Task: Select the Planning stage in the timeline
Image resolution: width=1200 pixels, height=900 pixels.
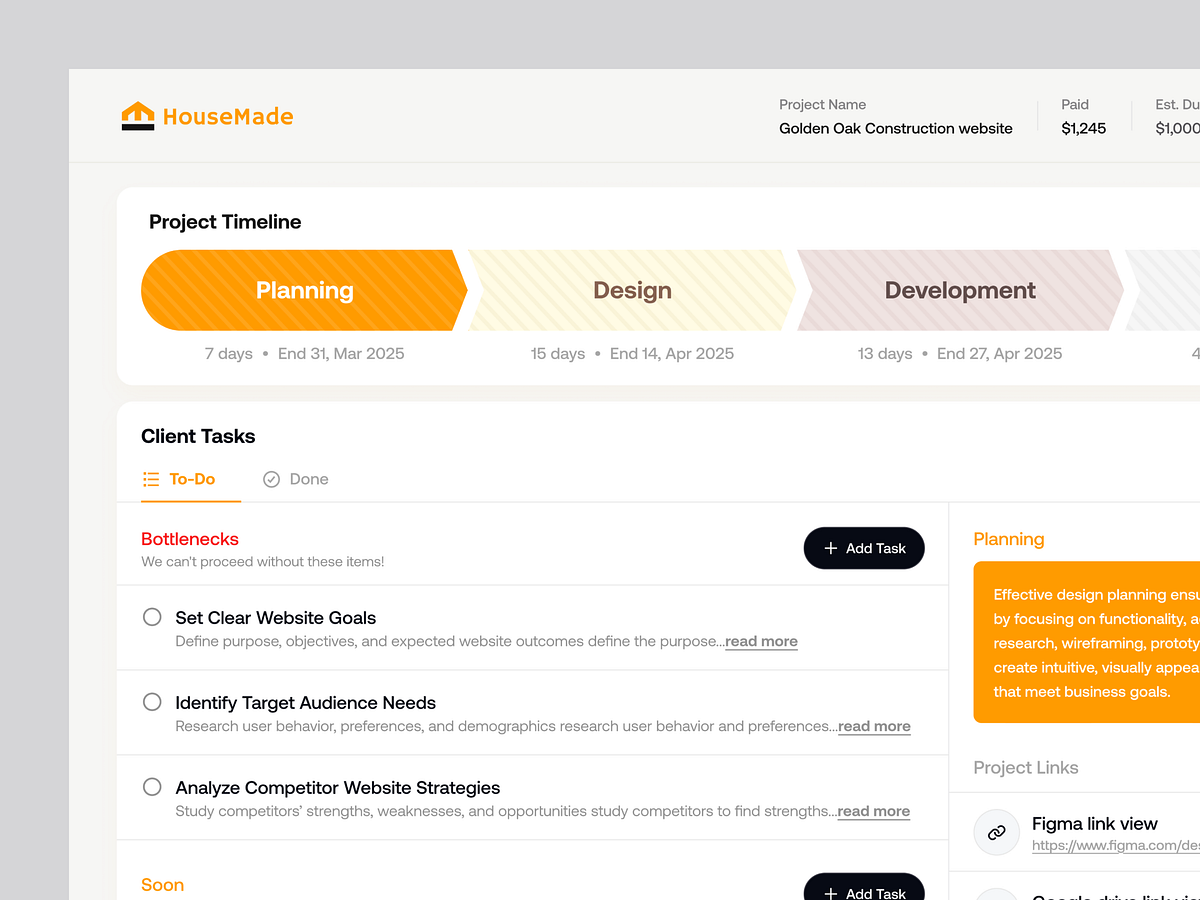Action: tap(304, 290)
